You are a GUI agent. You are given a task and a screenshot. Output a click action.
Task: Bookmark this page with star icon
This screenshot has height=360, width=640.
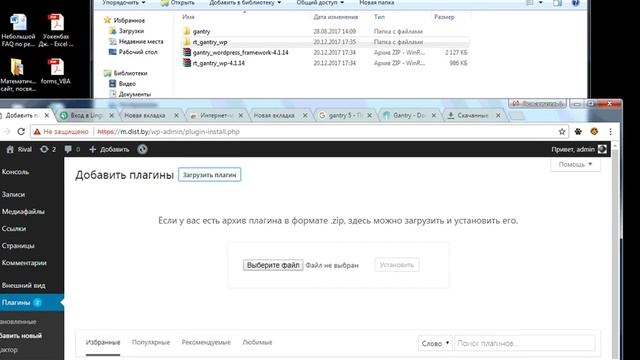(562, 131)
